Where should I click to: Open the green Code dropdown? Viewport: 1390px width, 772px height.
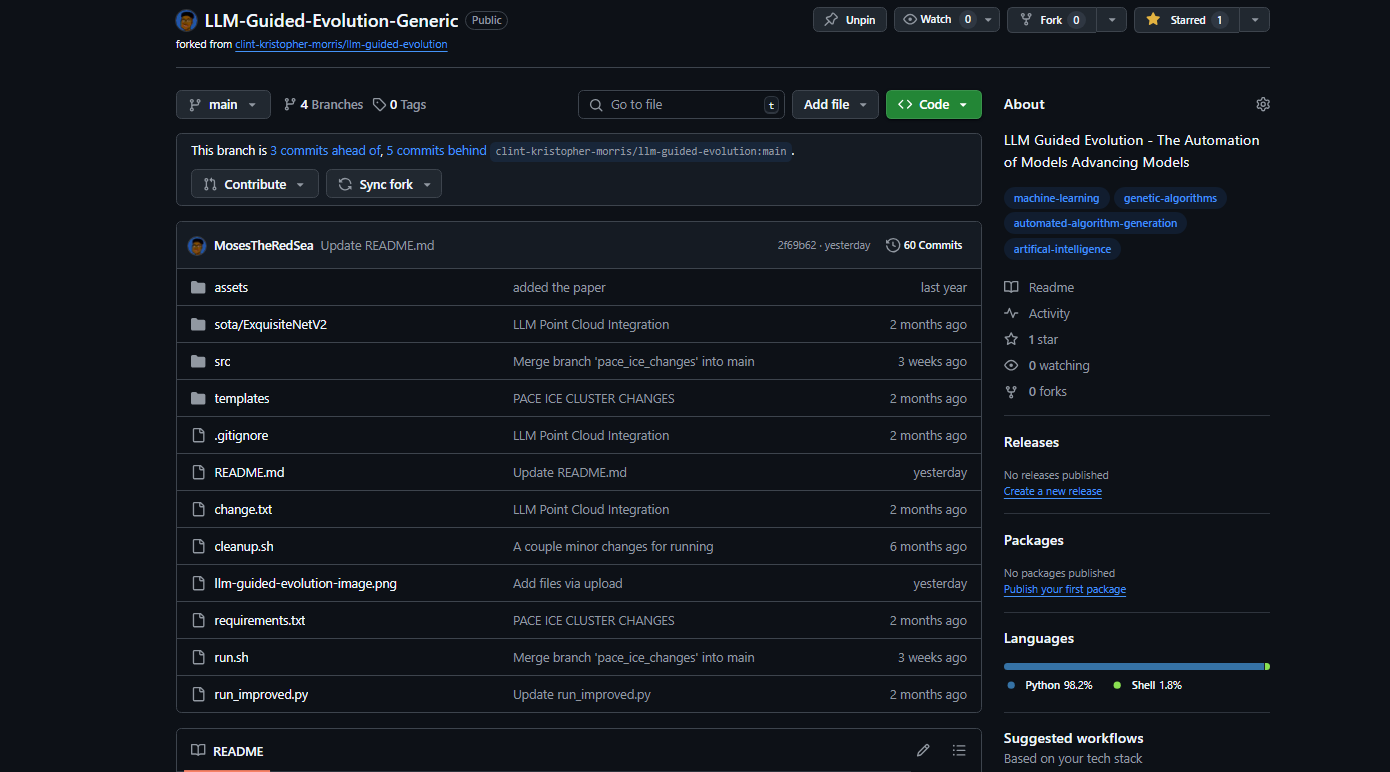934,104
